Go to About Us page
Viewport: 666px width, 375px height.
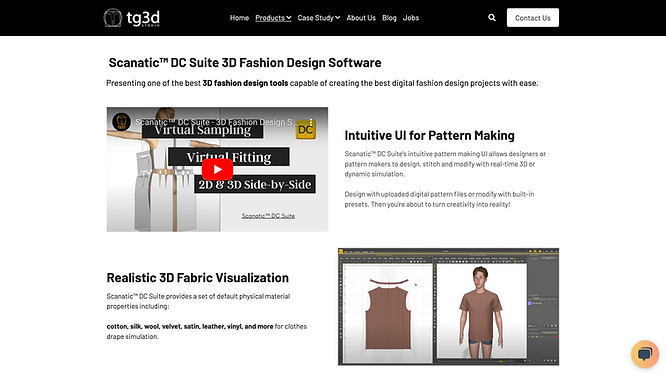coord(361,18)
